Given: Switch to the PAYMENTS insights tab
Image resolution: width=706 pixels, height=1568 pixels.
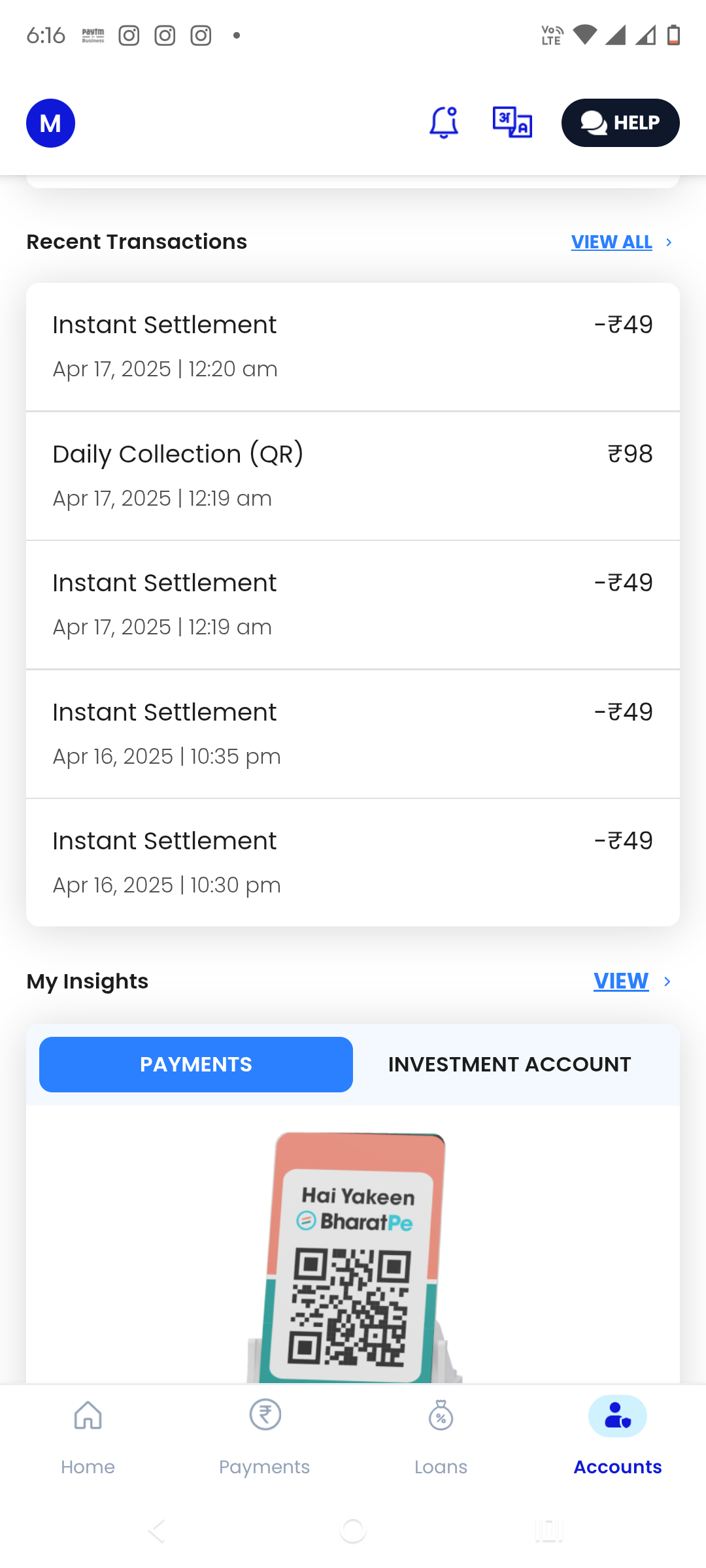Looking at the screenshot, I should click(x=196, y=1064).
